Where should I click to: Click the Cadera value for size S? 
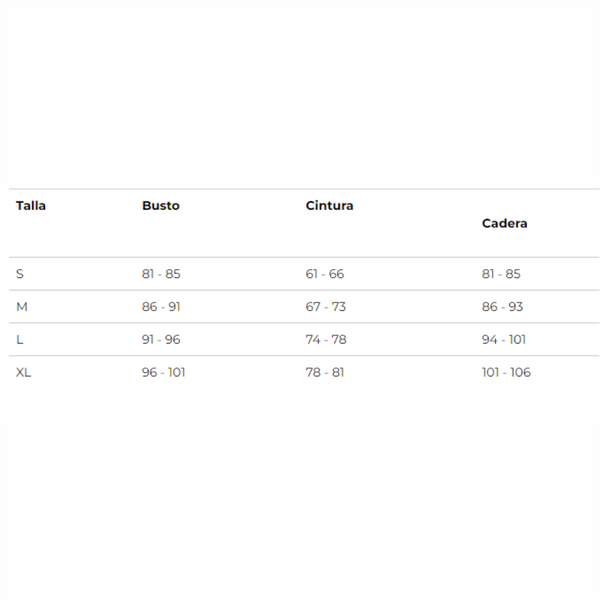(501, 274)
